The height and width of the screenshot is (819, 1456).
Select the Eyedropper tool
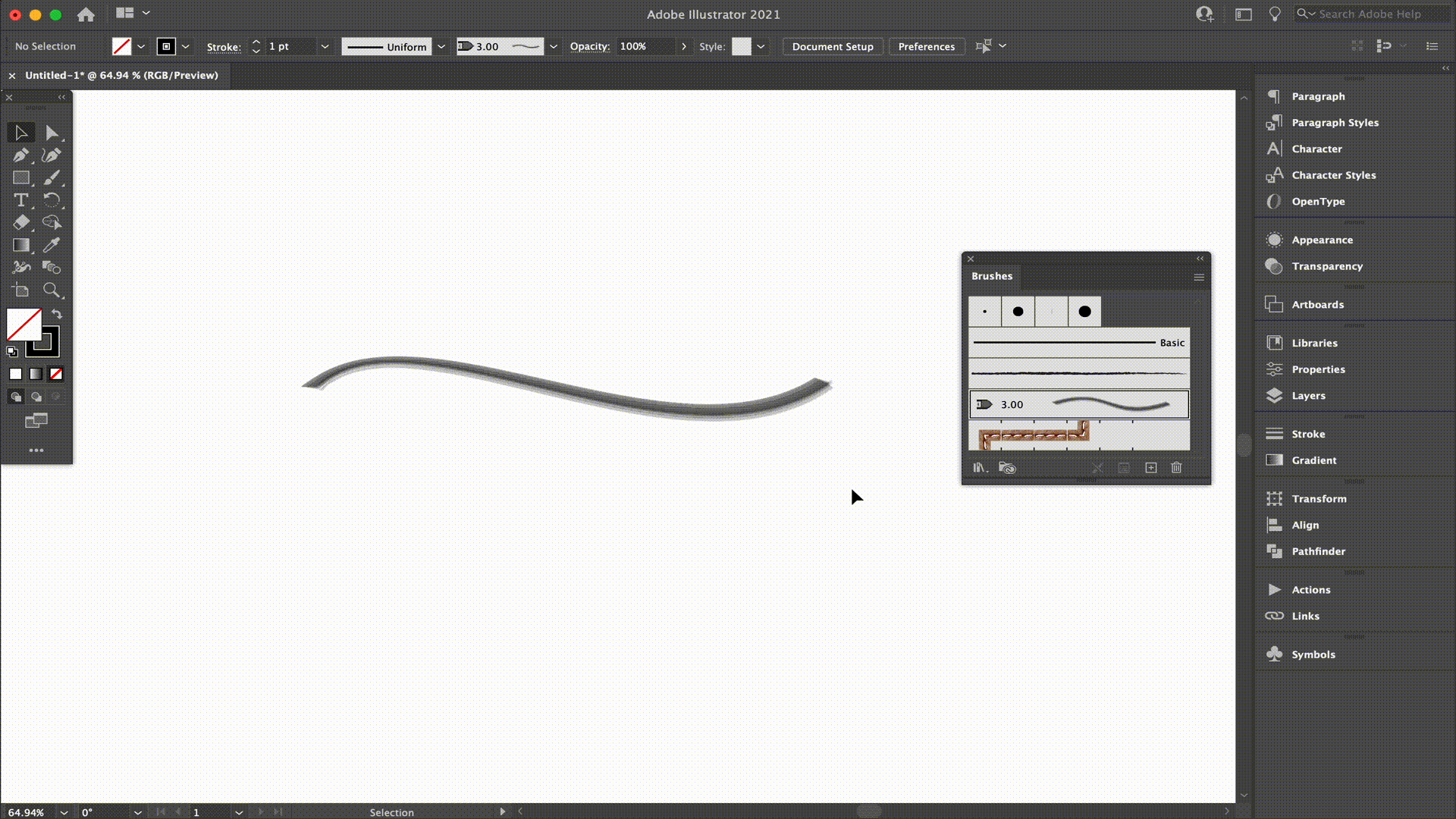pos(52,245)
